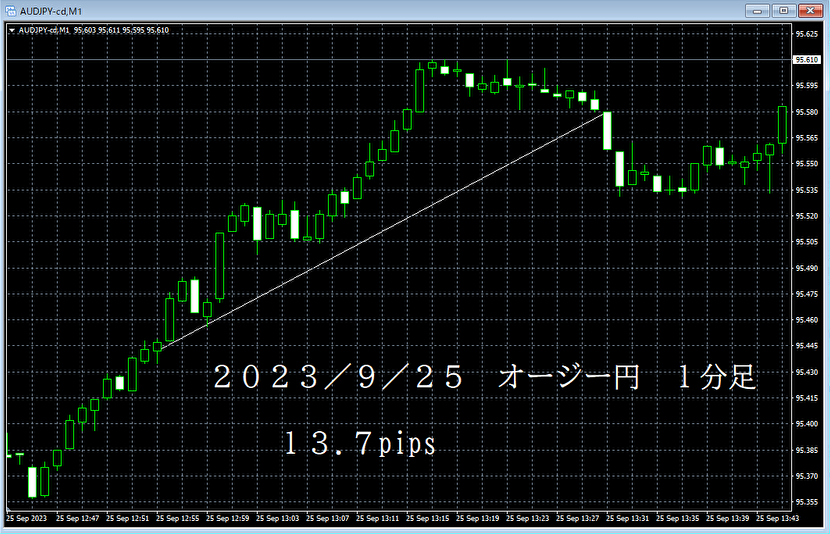
Task: Click price scale value 95.385
Action: [x=807, y=450]
